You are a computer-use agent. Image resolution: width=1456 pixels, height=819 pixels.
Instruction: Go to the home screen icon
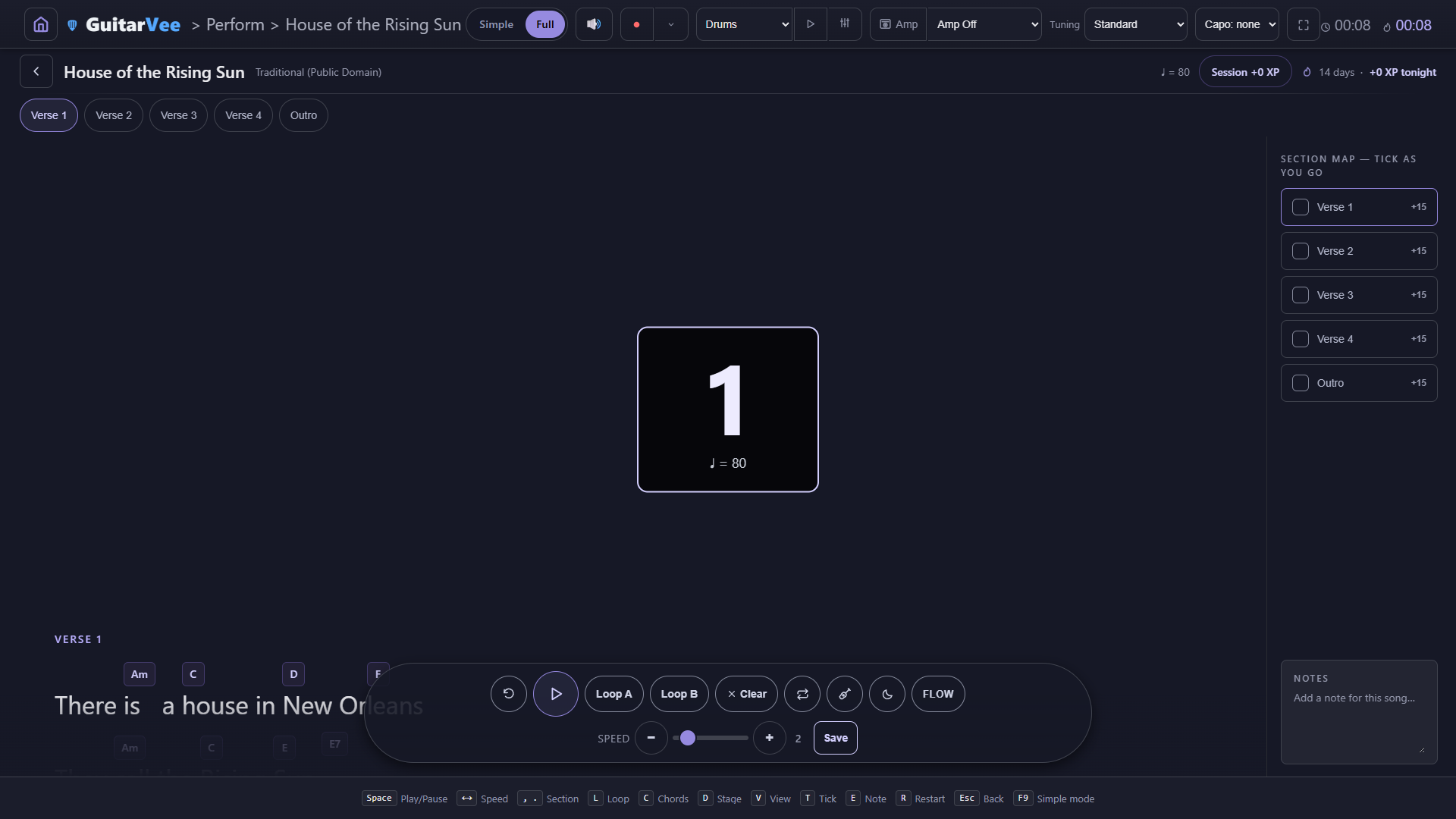(x=41, y=24)
